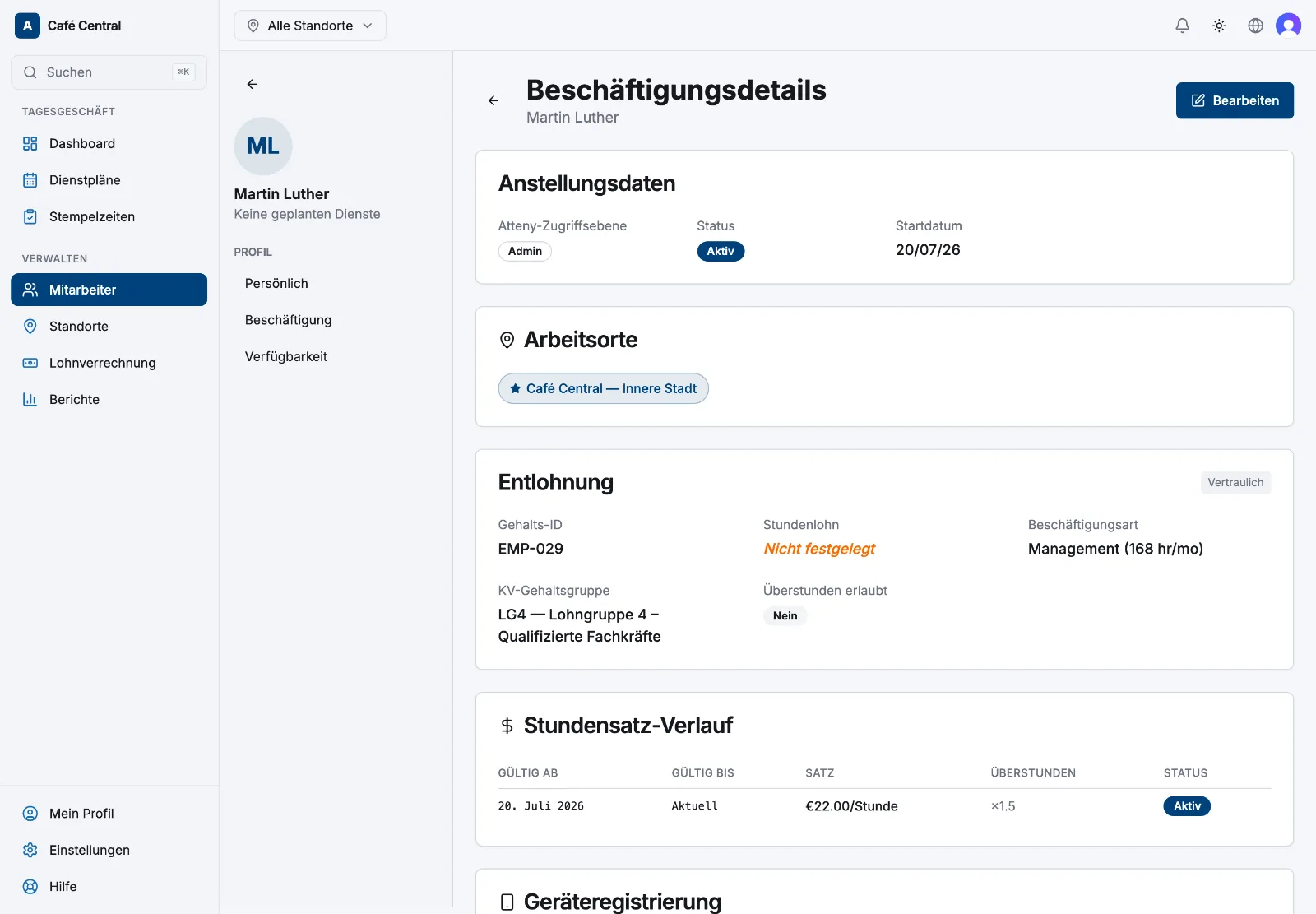The image size is (1316, 914).
Task: Open Dashboard in the sidebar
Action: (109, 143)
